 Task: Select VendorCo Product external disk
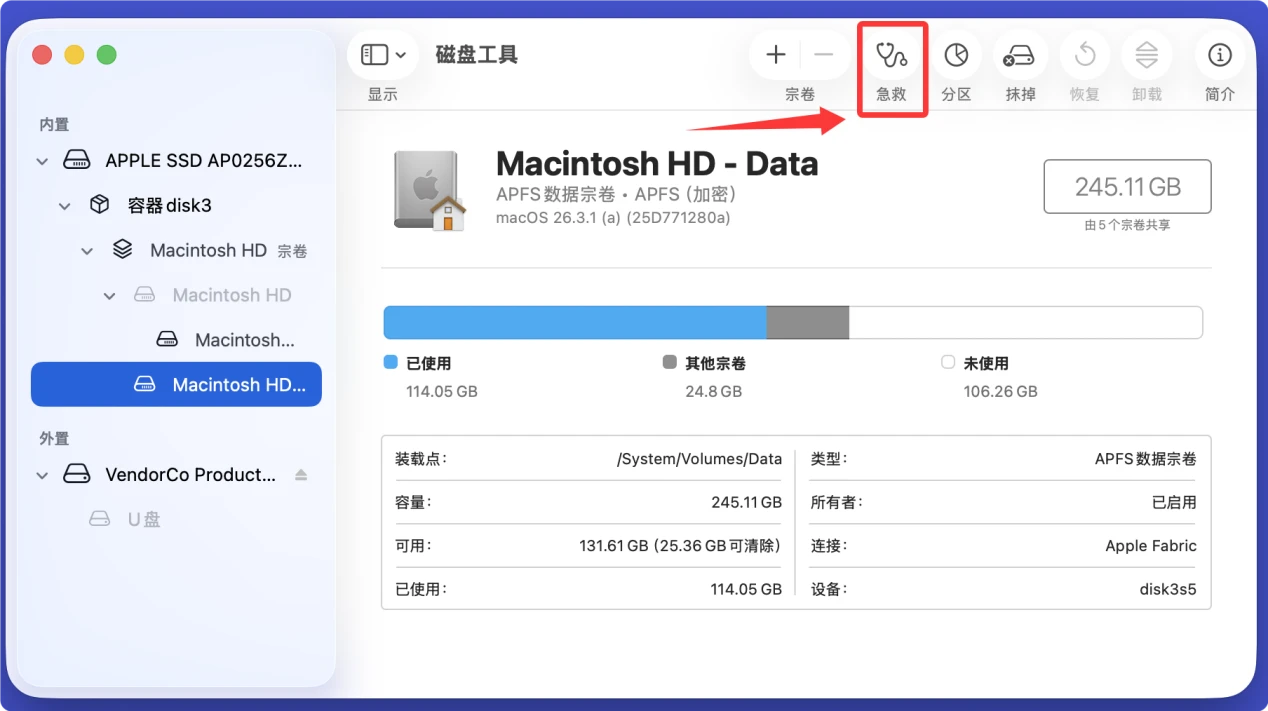pos(176,474)
